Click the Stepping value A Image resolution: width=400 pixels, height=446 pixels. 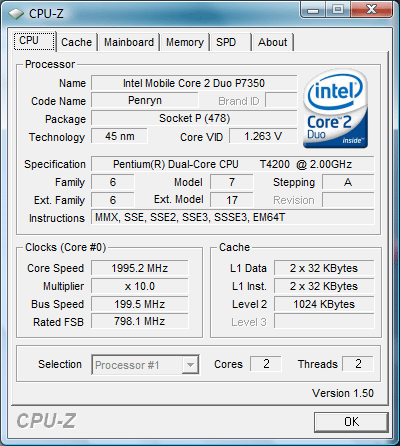[x=348, y=182]
